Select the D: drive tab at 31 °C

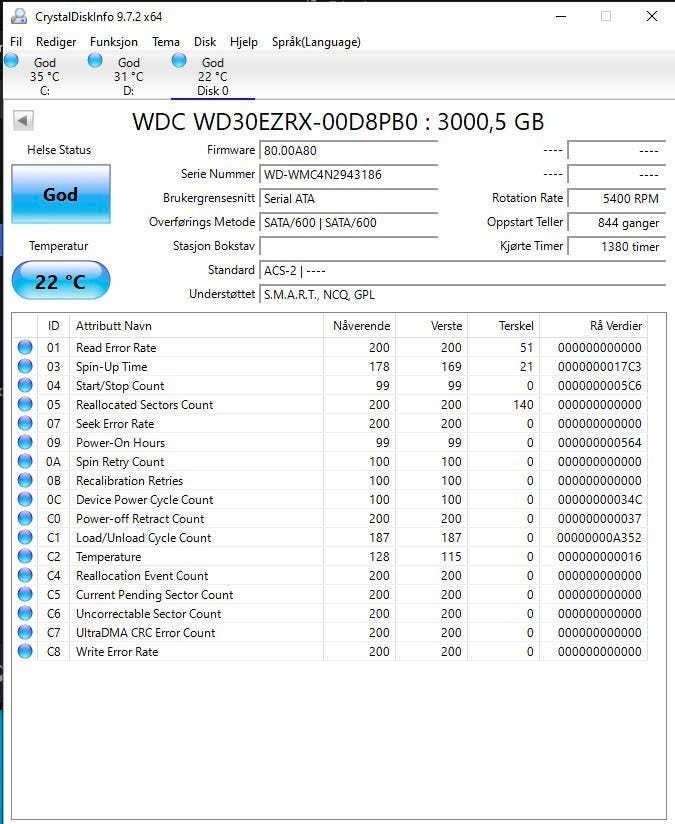point(129,77)
